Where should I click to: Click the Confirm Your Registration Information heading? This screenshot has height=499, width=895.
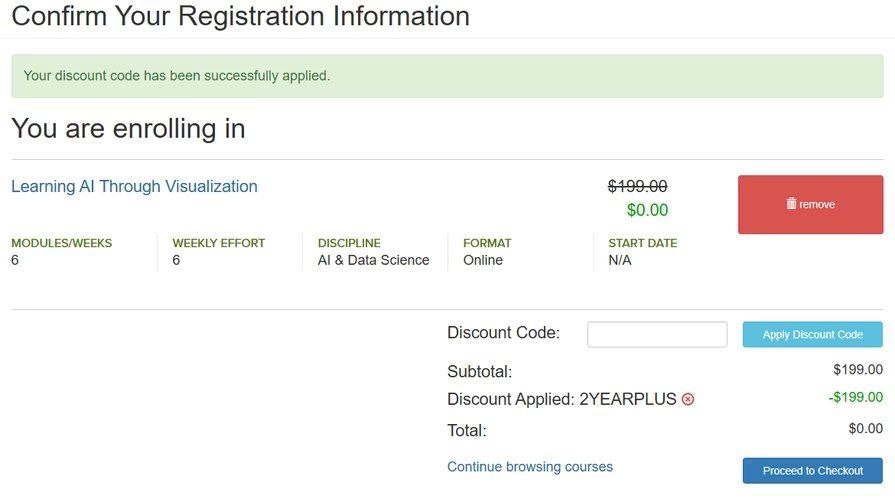point(240,16)
